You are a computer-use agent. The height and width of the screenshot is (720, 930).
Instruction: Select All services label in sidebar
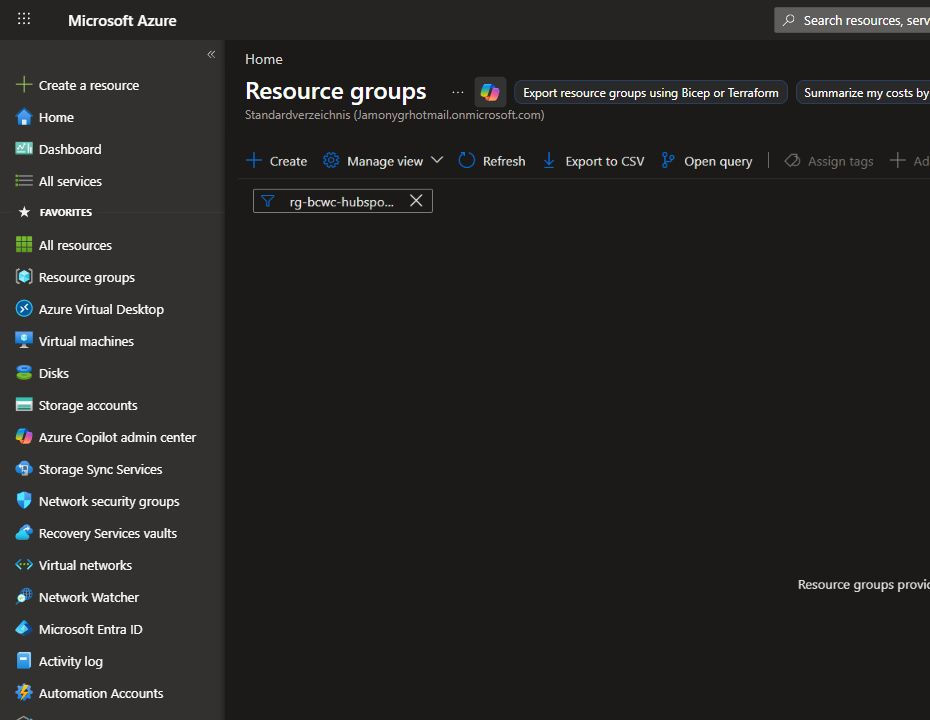point(70,181)
